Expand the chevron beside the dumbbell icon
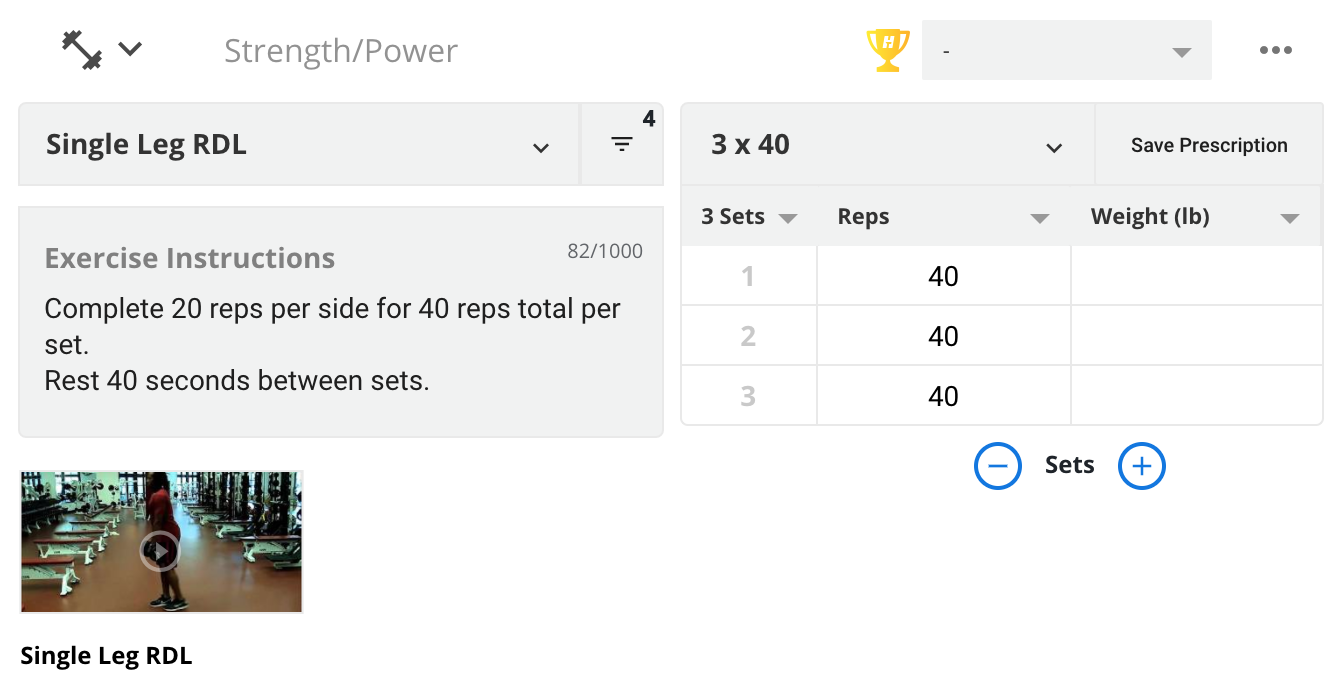The width and height of the screenshot is (1340, 684). click(x=131, y=49)
